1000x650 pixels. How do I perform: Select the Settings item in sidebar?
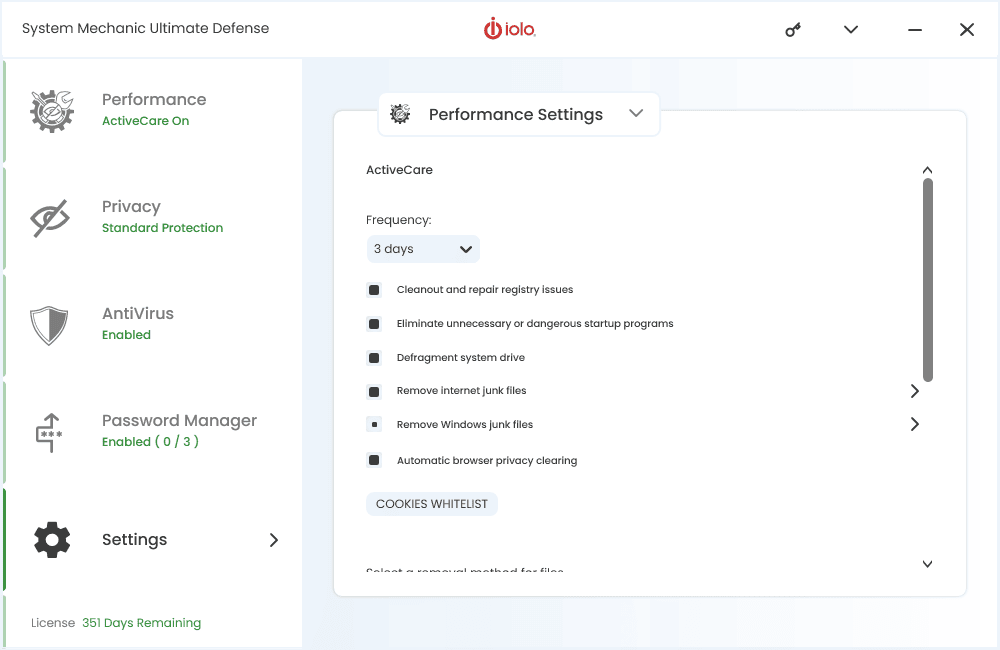153,540
